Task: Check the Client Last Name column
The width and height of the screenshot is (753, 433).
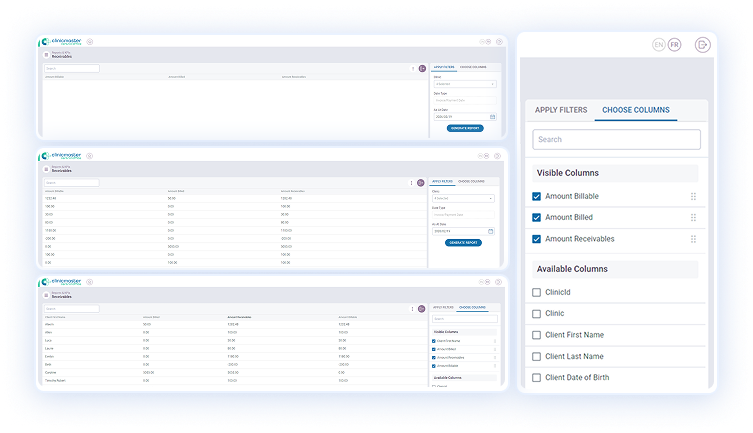Action: click(537, 356)
